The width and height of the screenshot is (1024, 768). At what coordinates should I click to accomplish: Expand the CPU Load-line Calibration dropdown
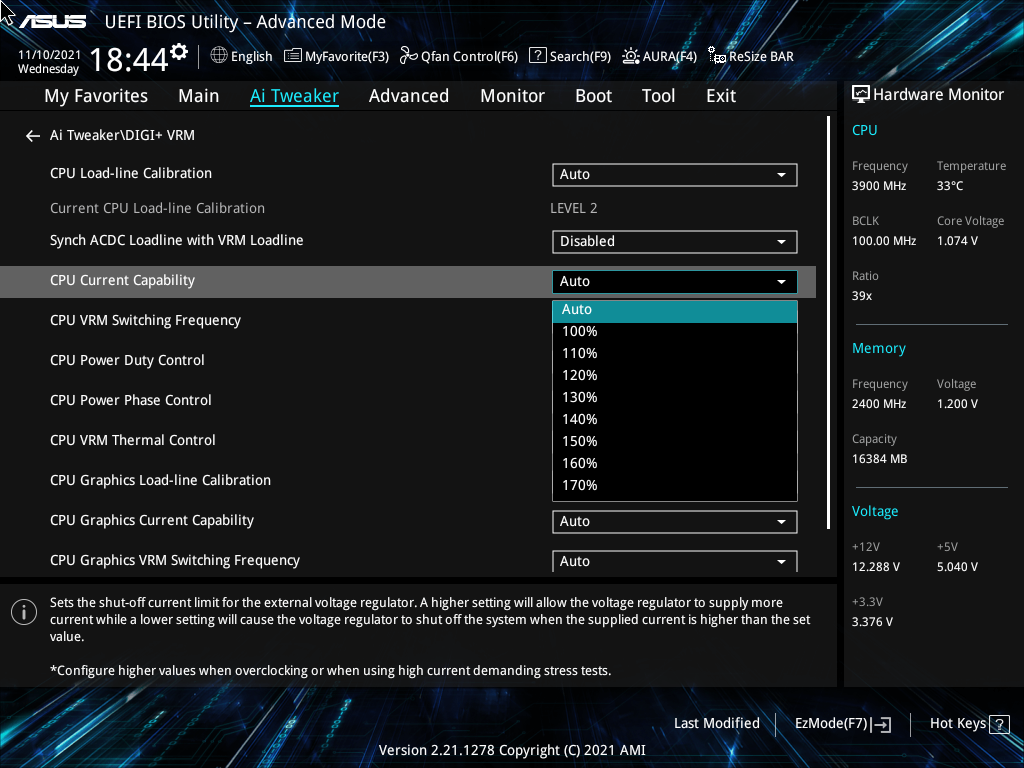tap(675, 174)
